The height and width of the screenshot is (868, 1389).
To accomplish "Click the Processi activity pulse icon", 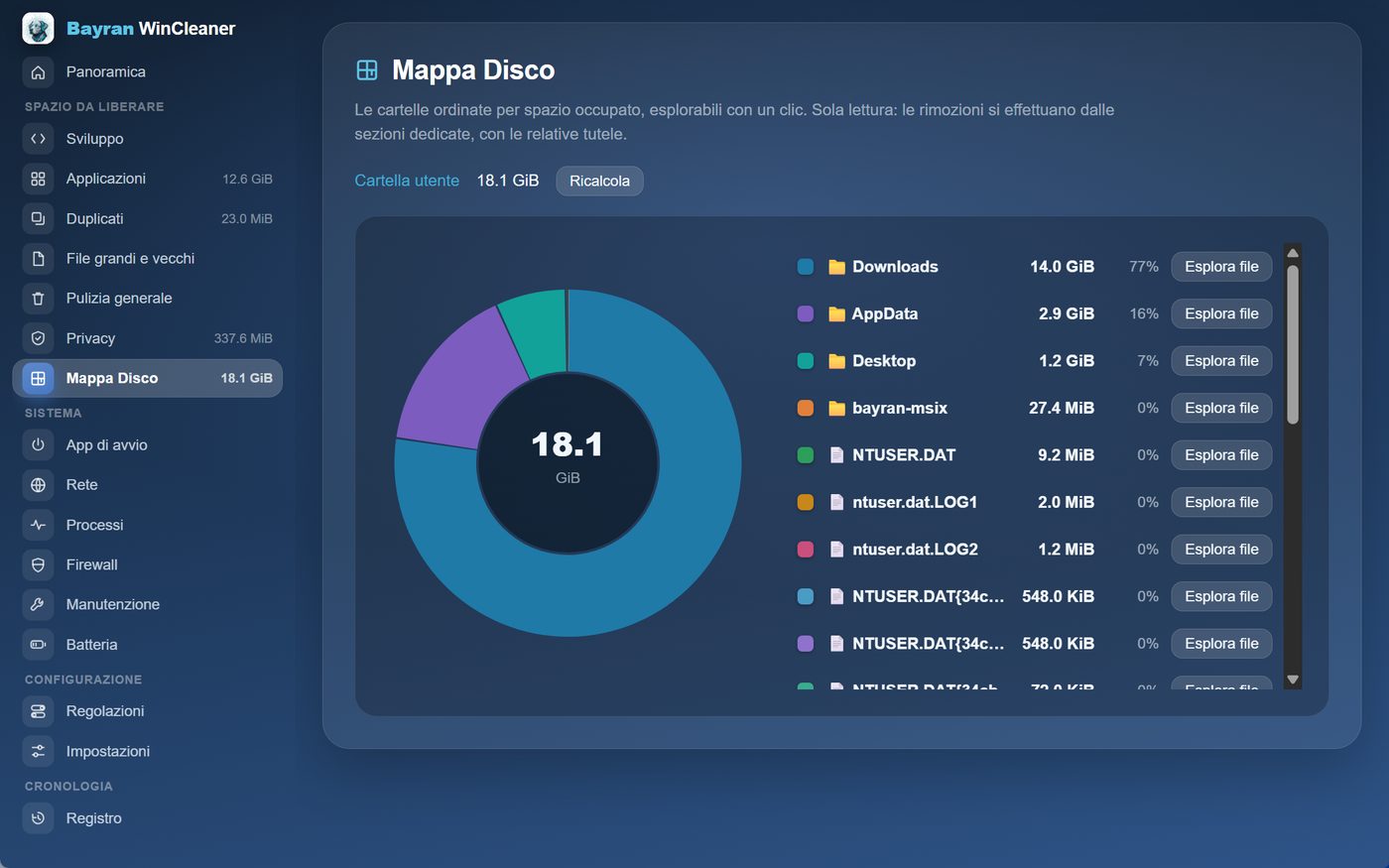I will tap(38, 525).
